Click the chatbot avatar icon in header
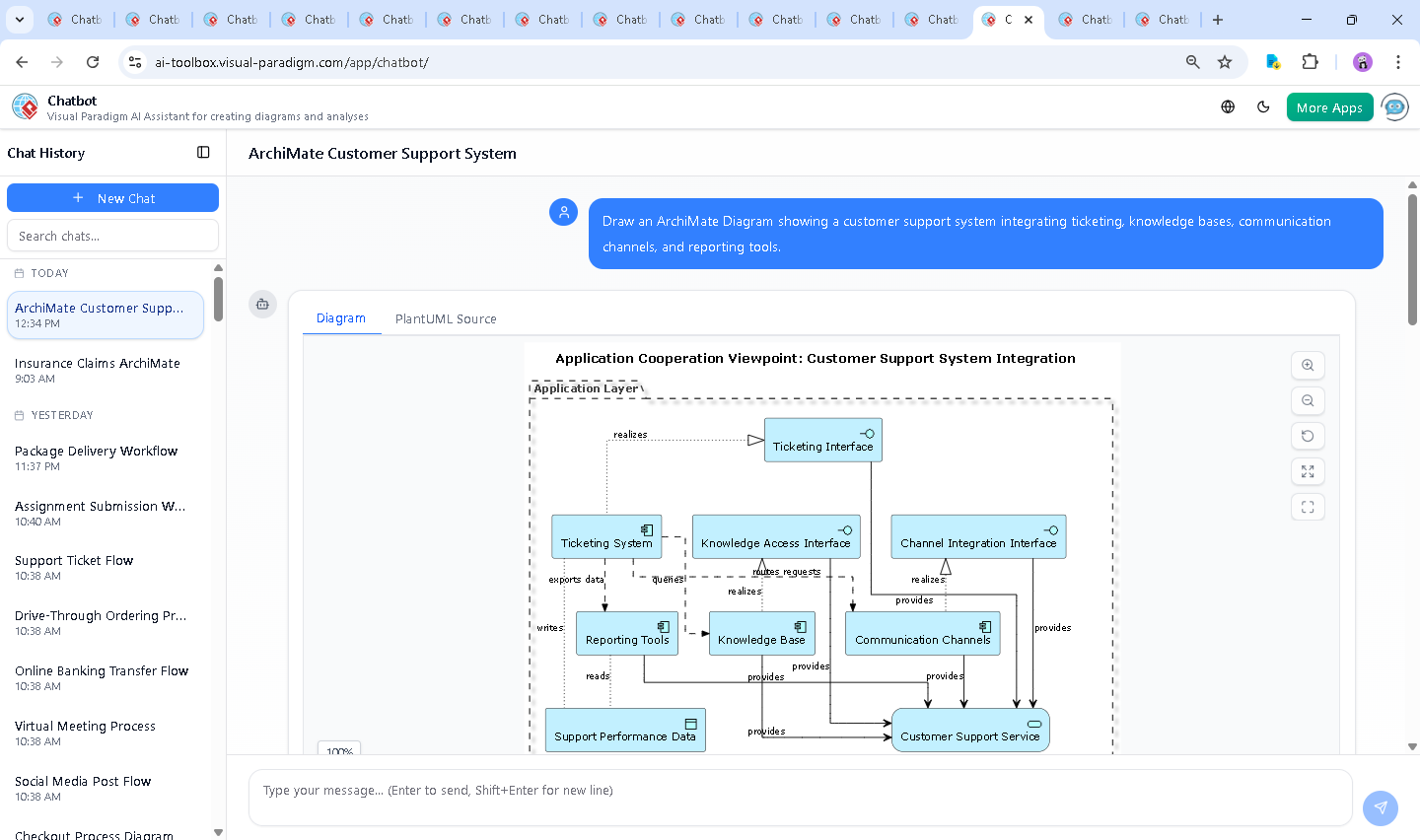Screen dimensions: 1420x840 pos(1394,107)
